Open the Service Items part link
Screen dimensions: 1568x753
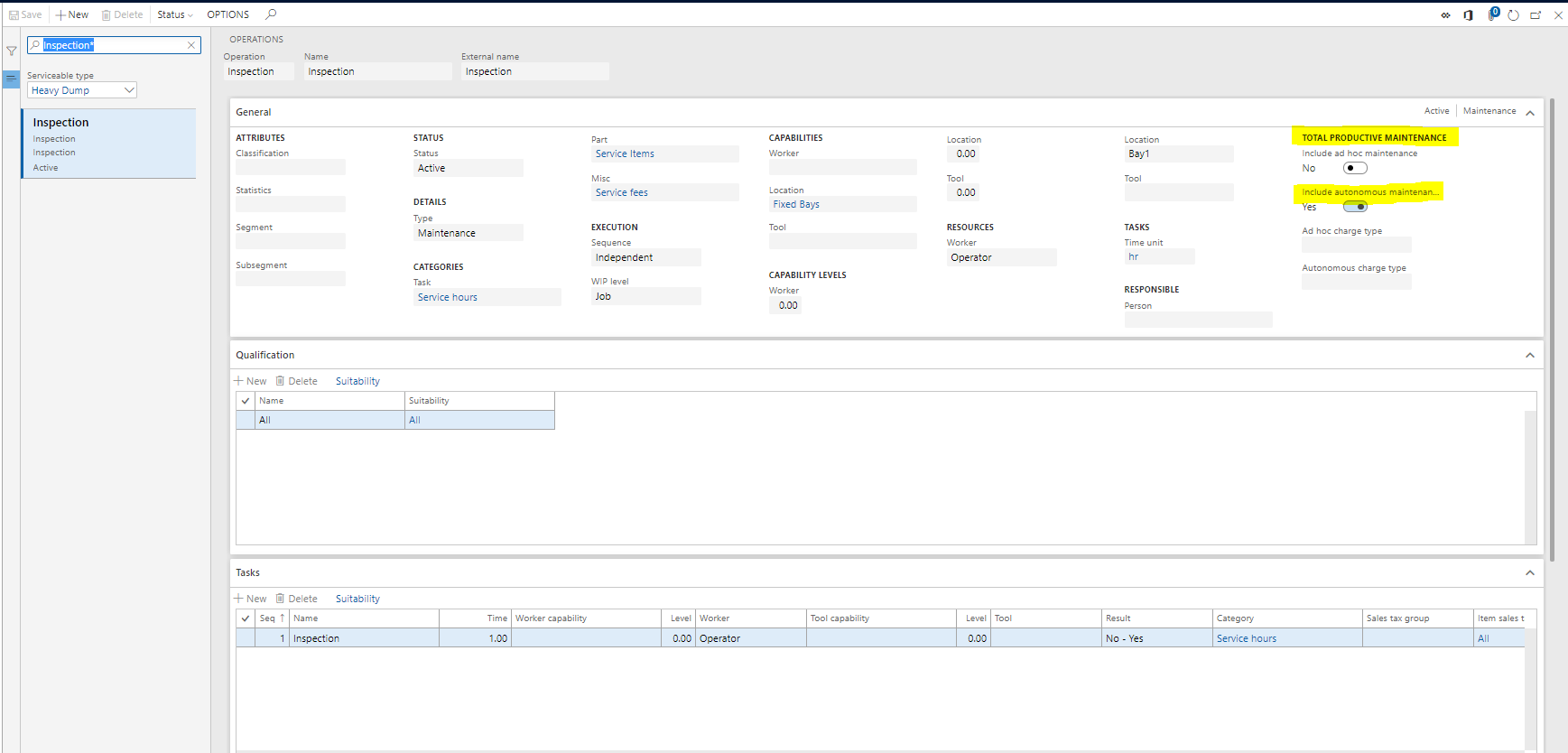pyautogui.click(x=625, y=153)
